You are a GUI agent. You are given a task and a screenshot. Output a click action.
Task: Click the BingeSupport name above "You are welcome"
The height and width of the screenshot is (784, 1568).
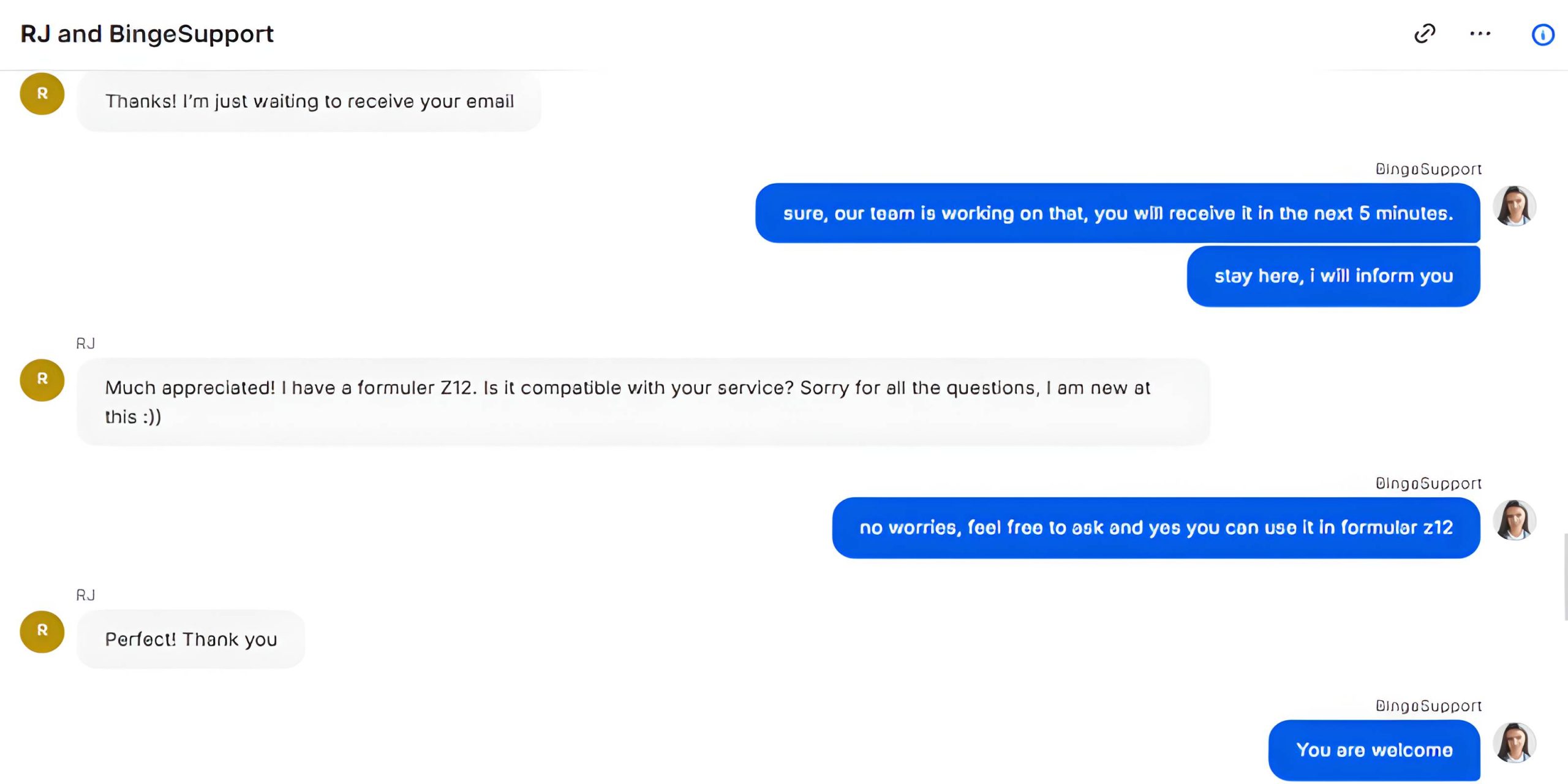pyautogui.click(x=1428, y=706)
